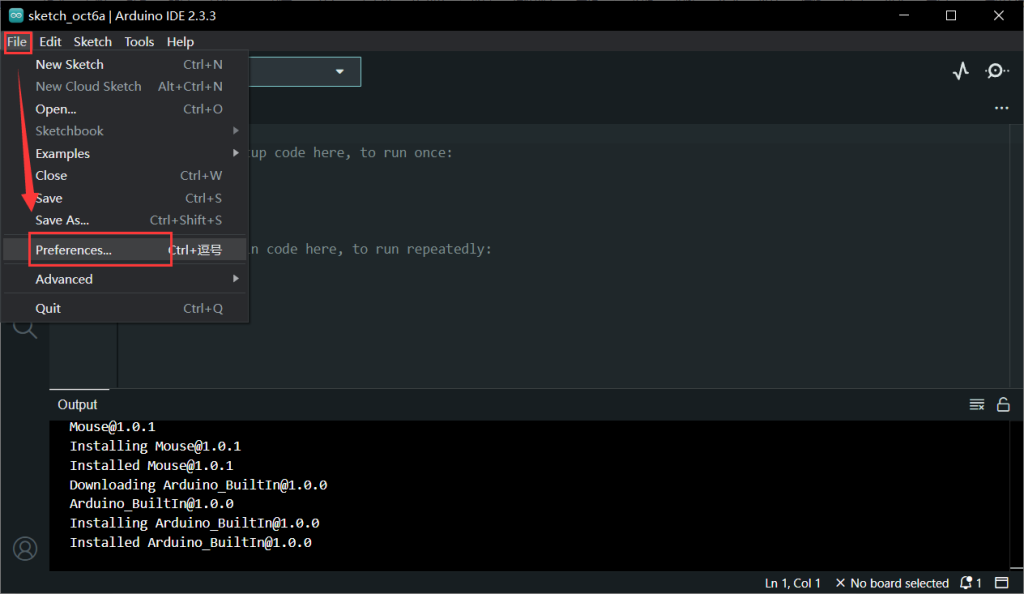Viewport: 1024px width, 594px height.
Task: Open the Help menu
Action: coord(180,41)
